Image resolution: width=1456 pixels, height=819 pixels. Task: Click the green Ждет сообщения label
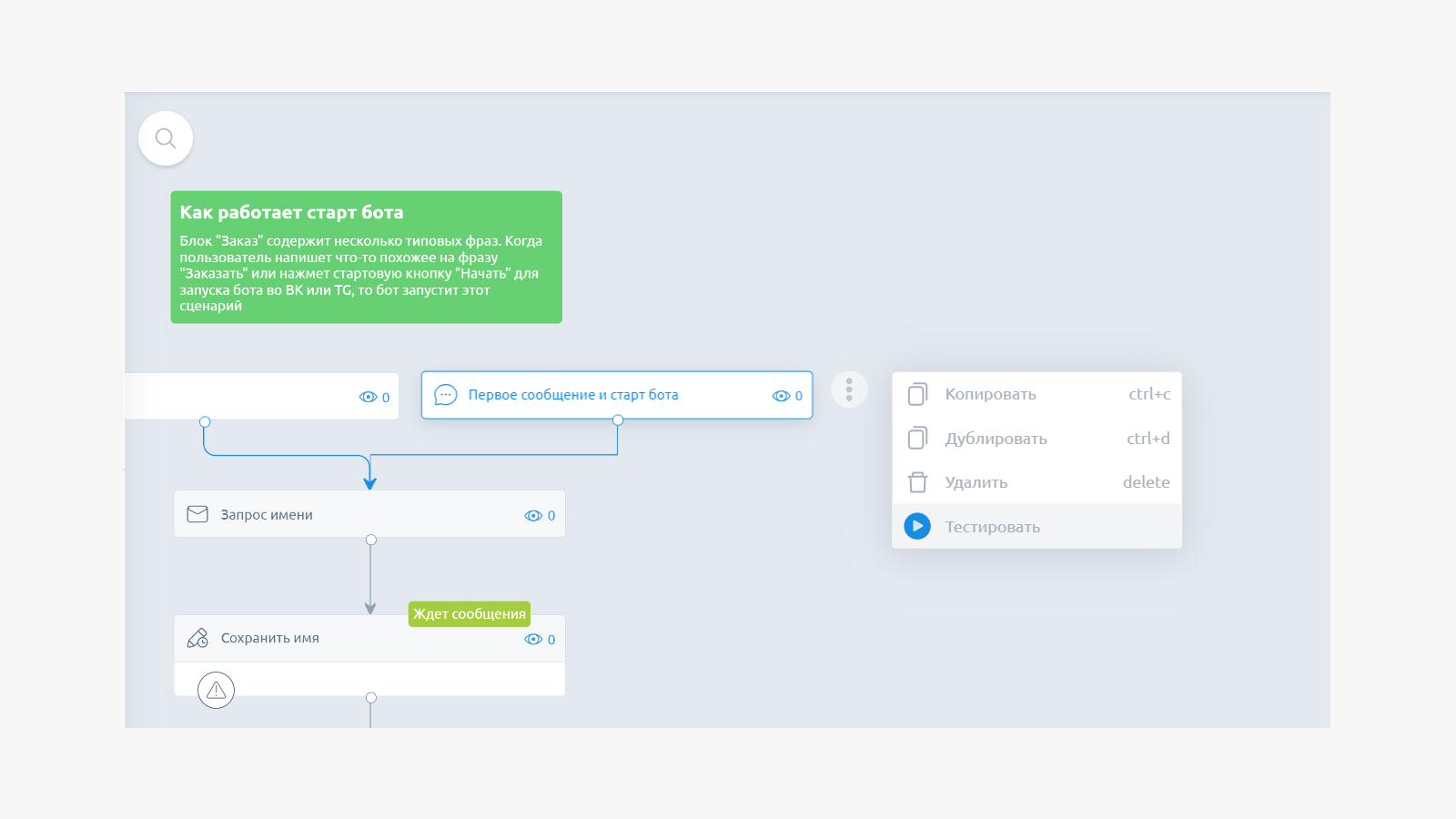point(470,613)
